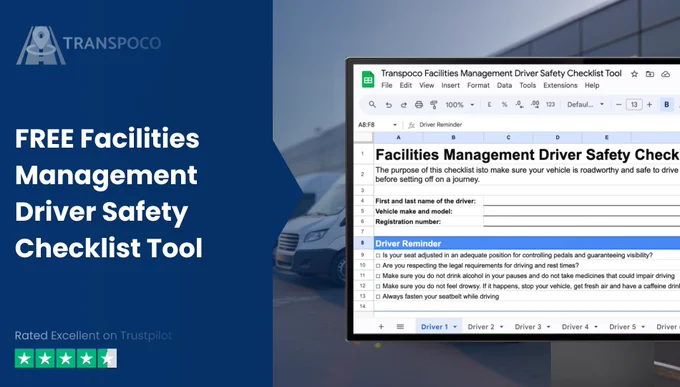Open the 123 more formats button
This screenshot has width=680, height=387.
(x=550, y=105)
